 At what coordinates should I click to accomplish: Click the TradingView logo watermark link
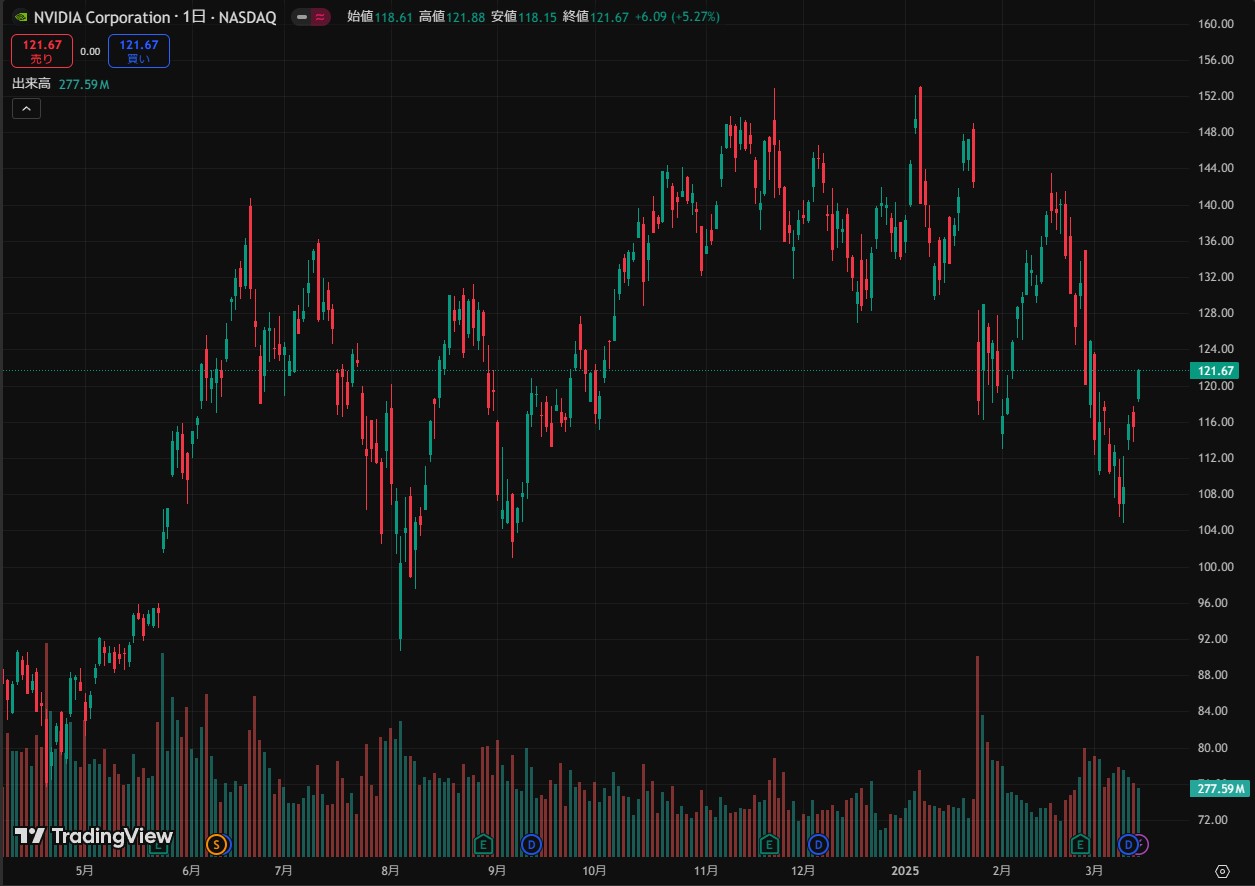click(94, 836)
